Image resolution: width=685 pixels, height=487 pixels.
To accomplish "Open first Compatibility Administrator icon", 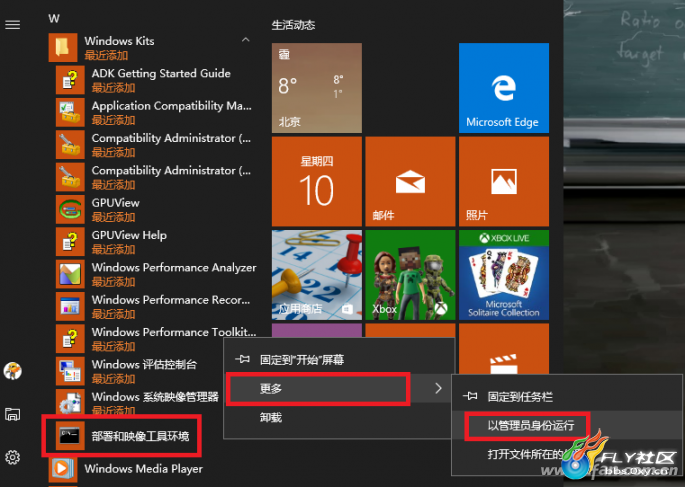I will tap(70, 145).
